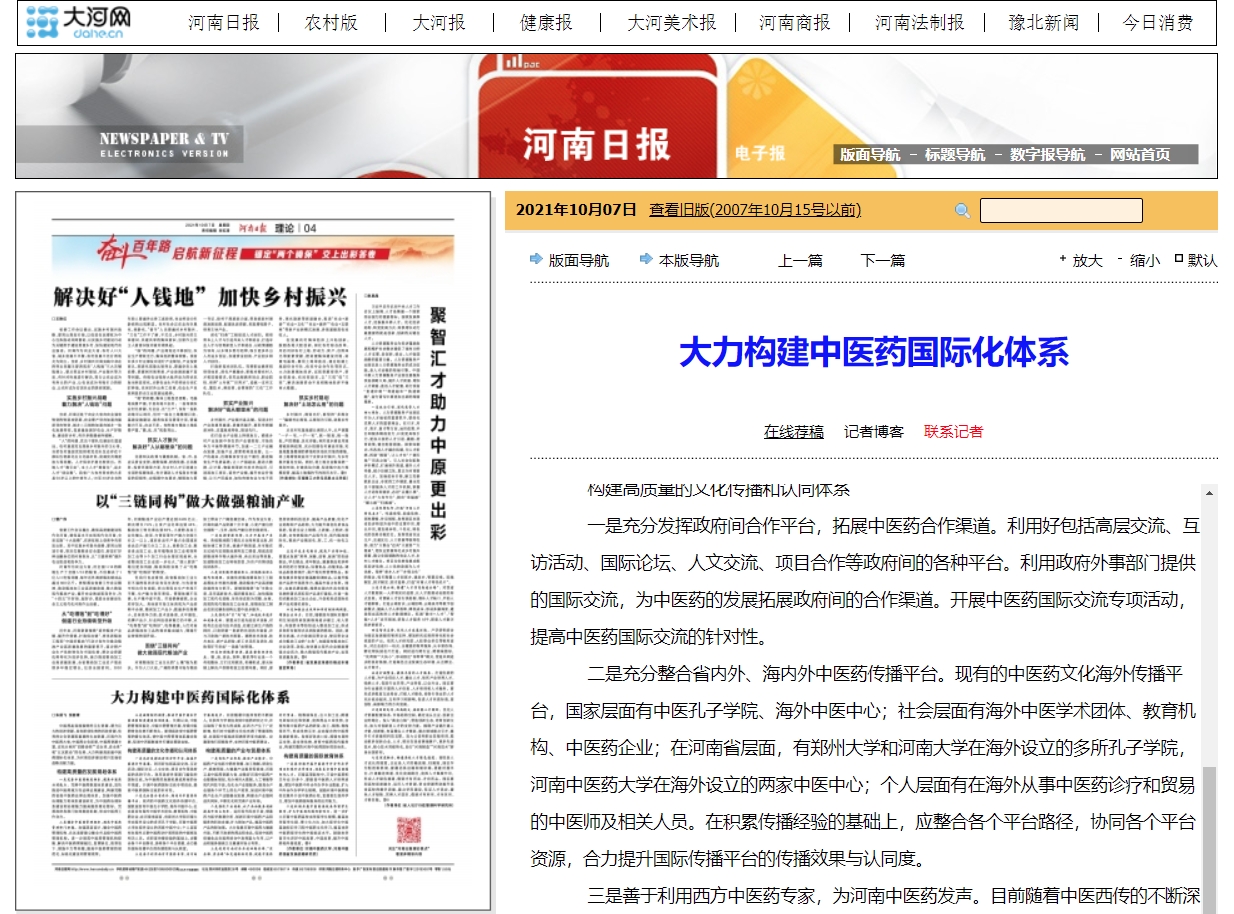
Task: Go to the previous article via 上一篇
Action: point(800,260)
